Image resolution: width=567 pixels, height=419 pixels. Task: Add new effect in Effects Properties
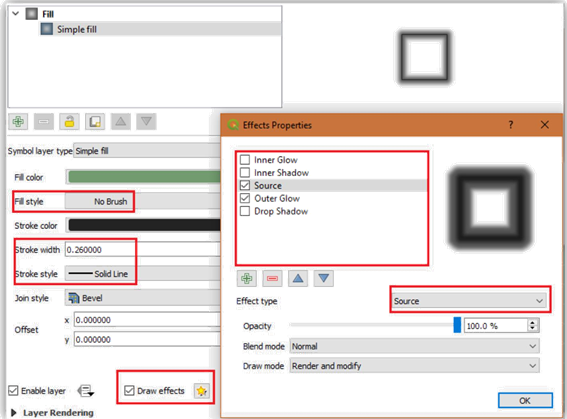(247, 279)
